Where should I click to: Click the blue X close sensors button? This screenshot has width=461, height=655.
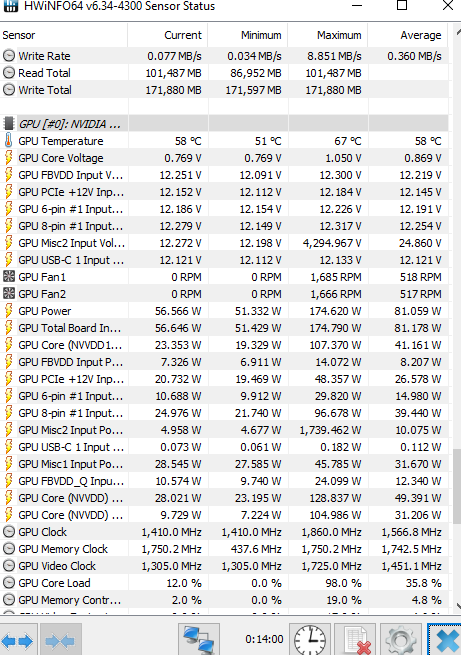pyautogui.click(x=445, y=640)
